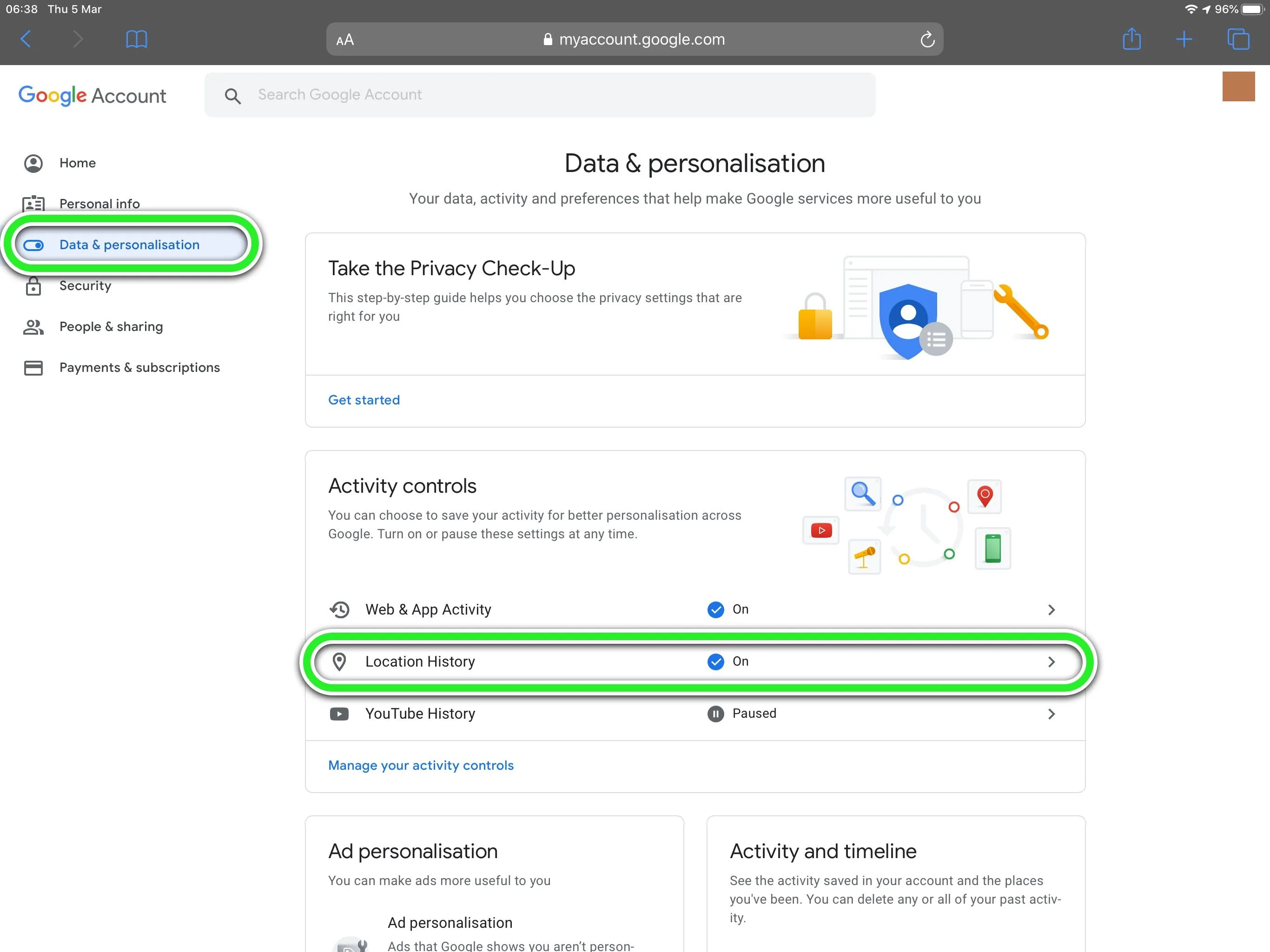Open the Location History row label

click(x=420, y=661)
